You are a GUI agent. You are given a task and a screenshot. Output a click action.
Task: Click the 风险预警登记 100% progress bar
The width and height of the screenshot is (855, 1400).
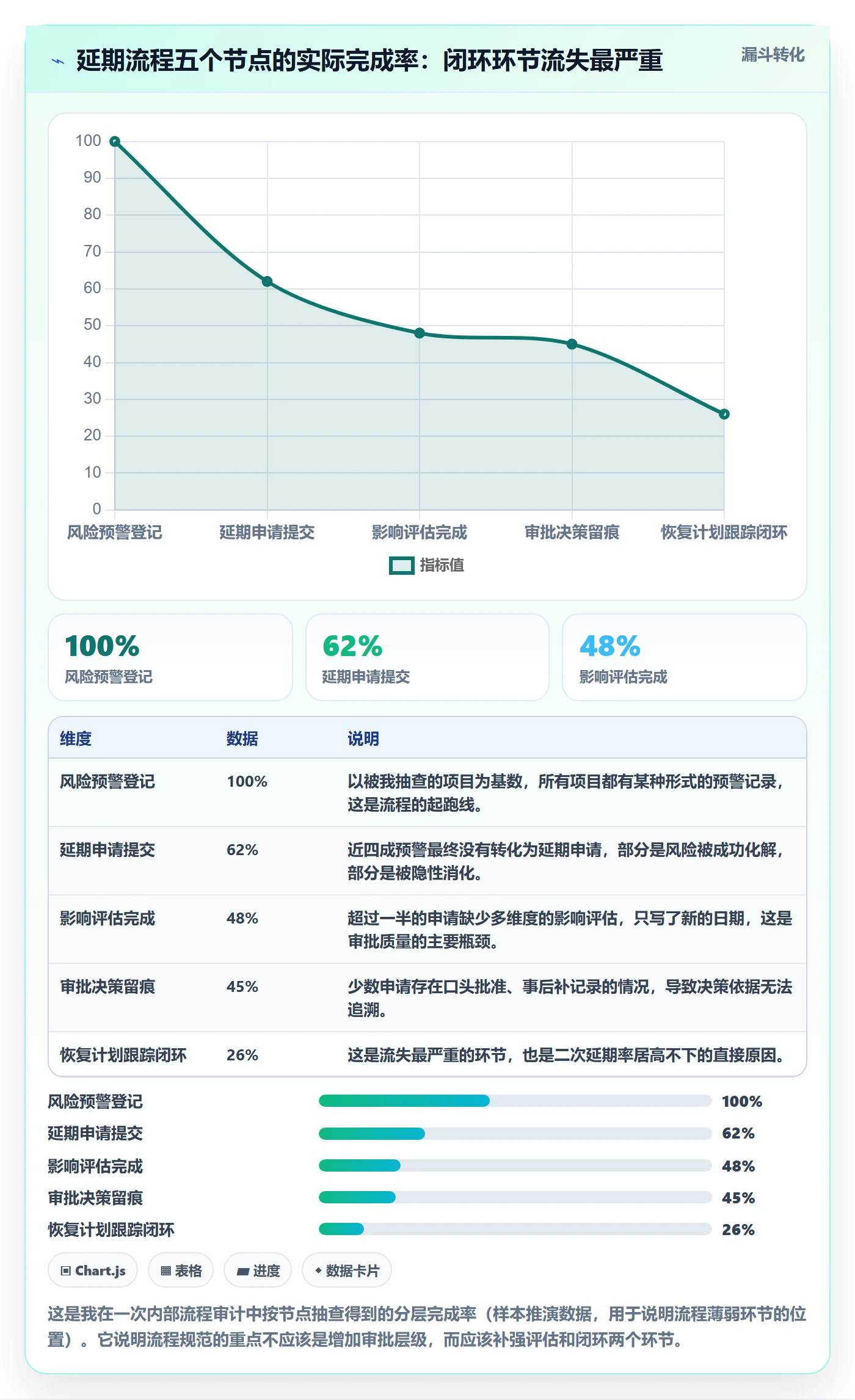point(515,1101)
